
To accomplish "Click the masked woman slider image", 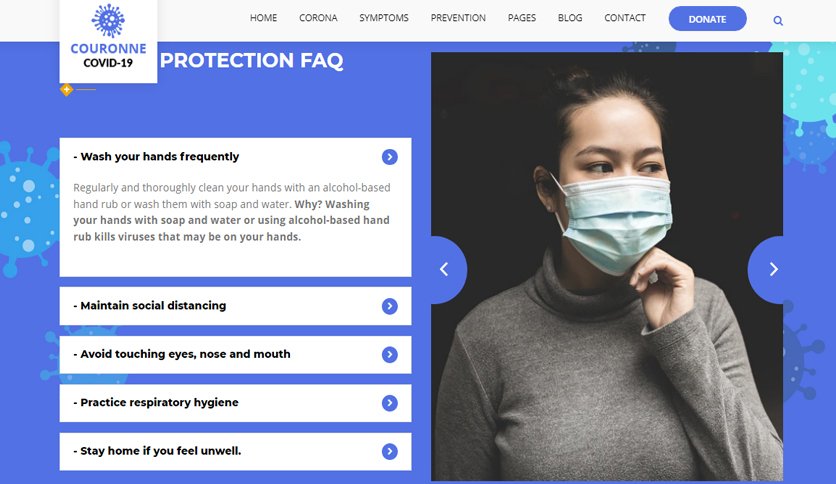I will 607,267.
